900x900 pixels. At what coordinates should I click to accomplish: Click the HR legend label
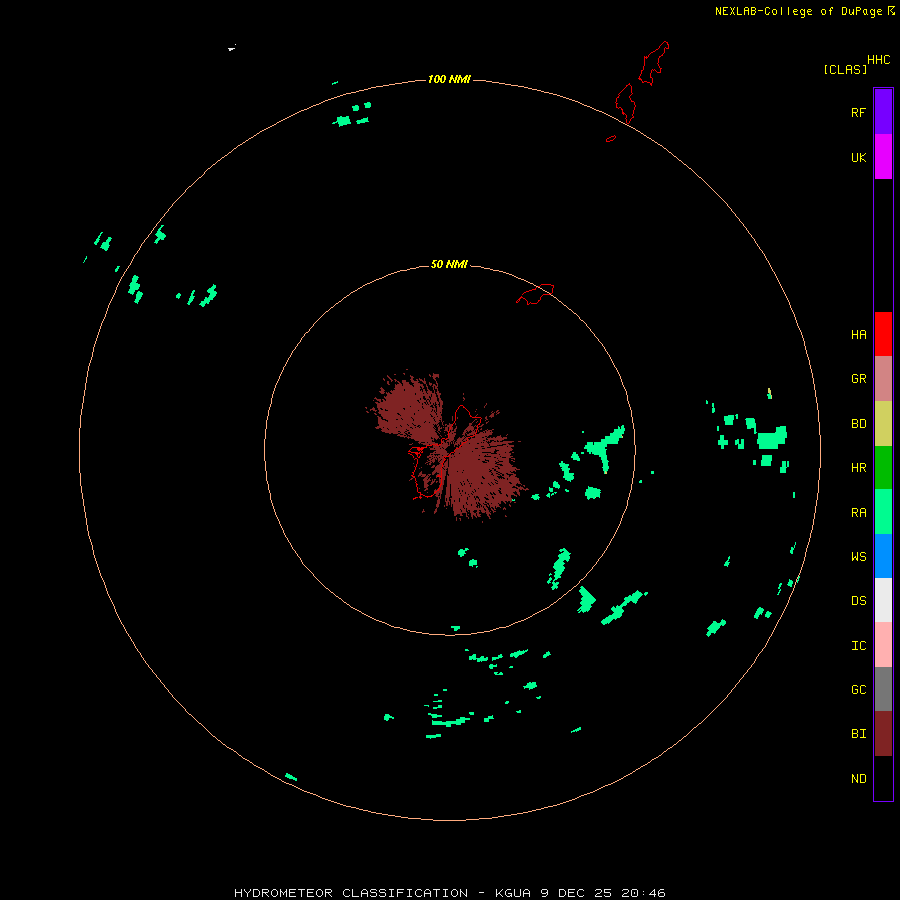point(858,468)
